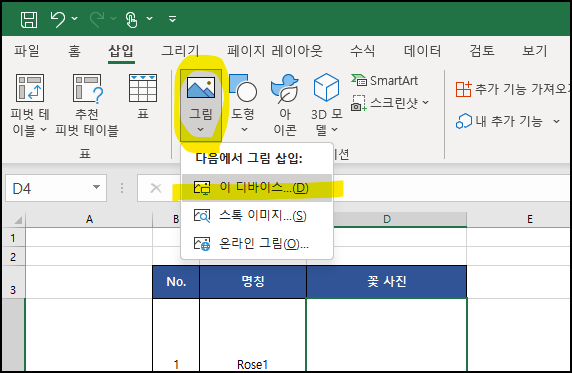
Task: Click the formula bar input area
Action: [x=452, y=188]
